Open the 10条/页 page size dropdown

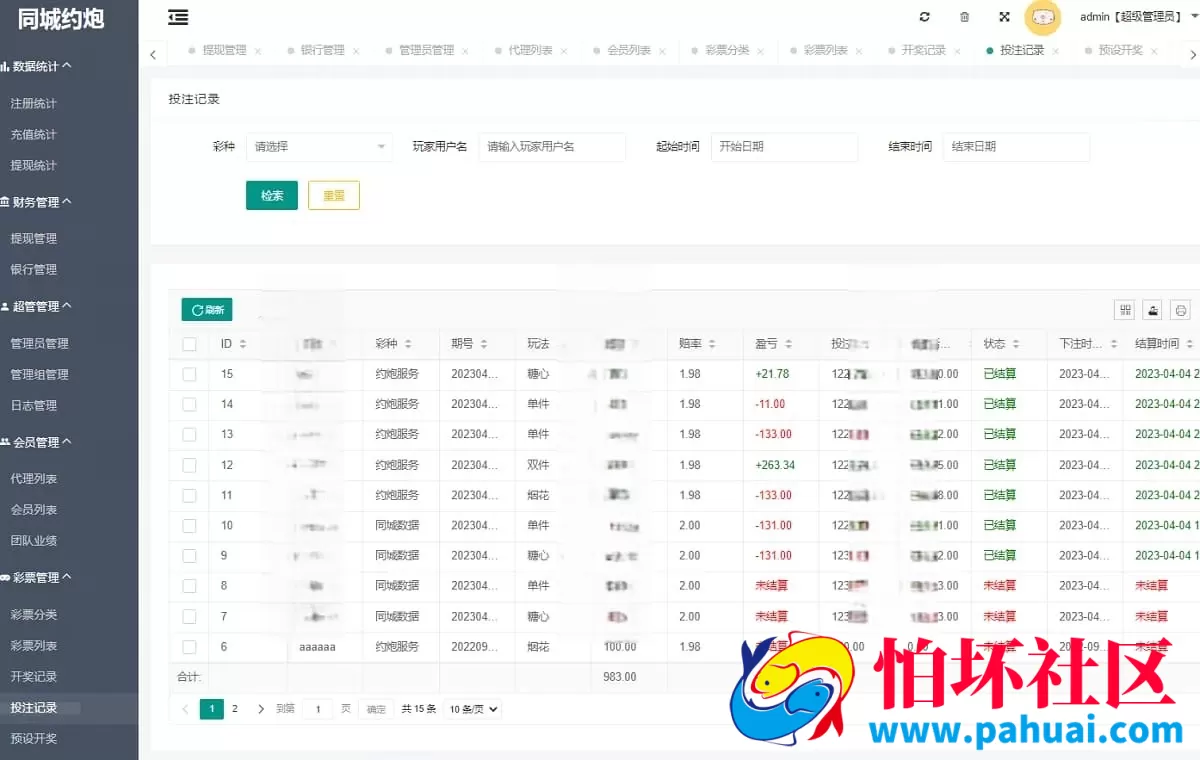click(471, 708)
